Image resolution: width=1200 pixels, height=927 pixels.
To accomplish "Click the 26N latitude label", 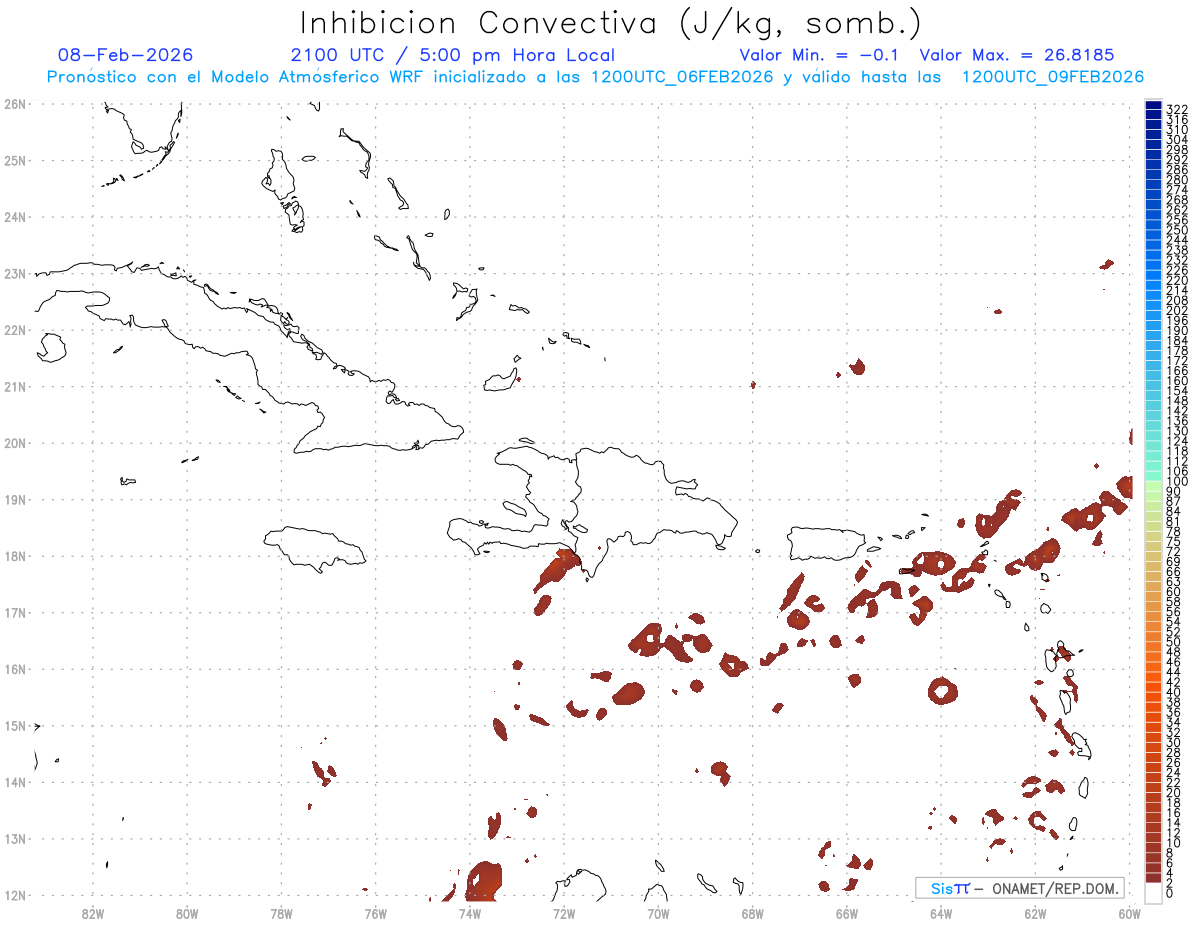I will coord(14,104).
